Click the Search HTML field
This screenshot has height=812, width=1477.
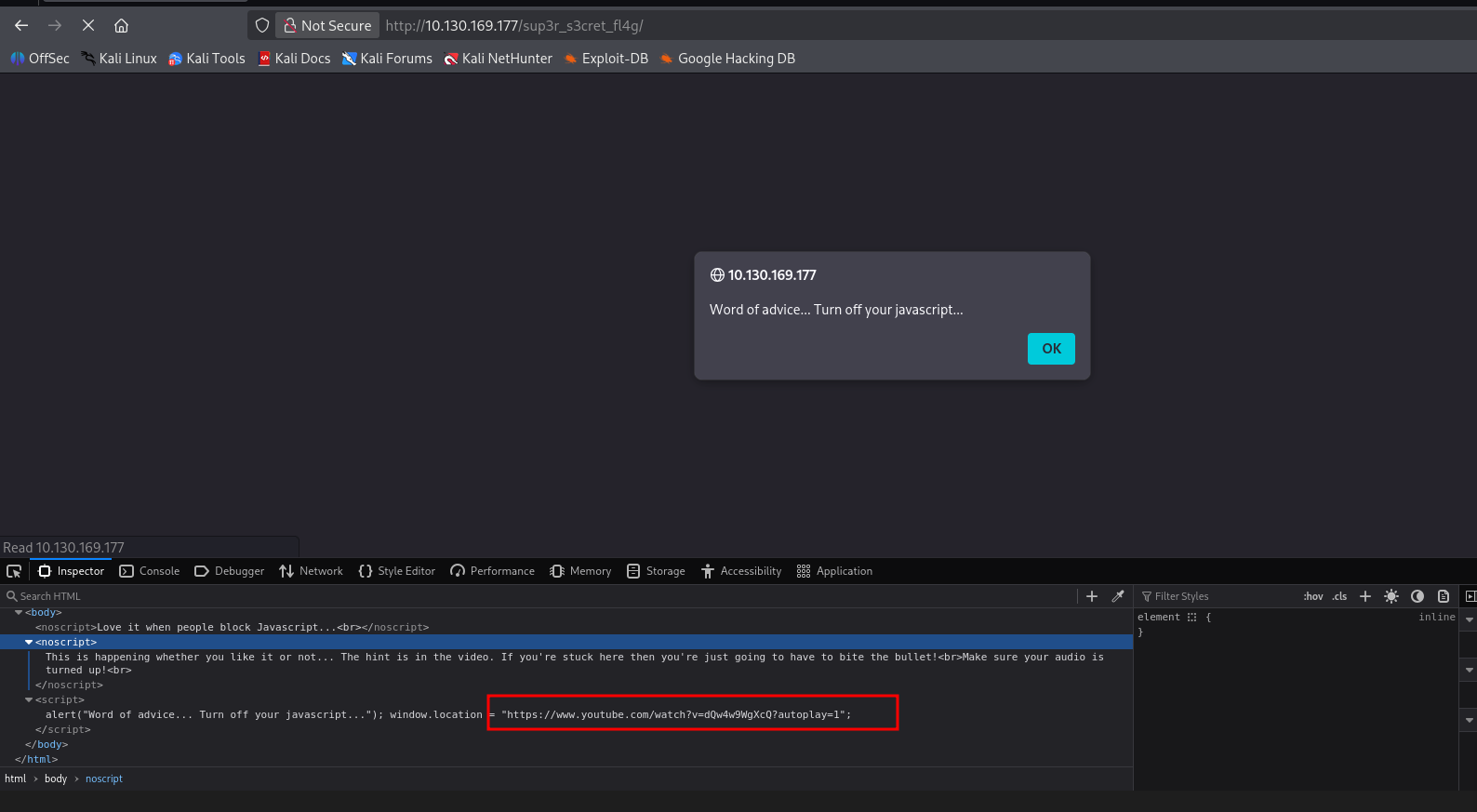click(x=539, y=596)
